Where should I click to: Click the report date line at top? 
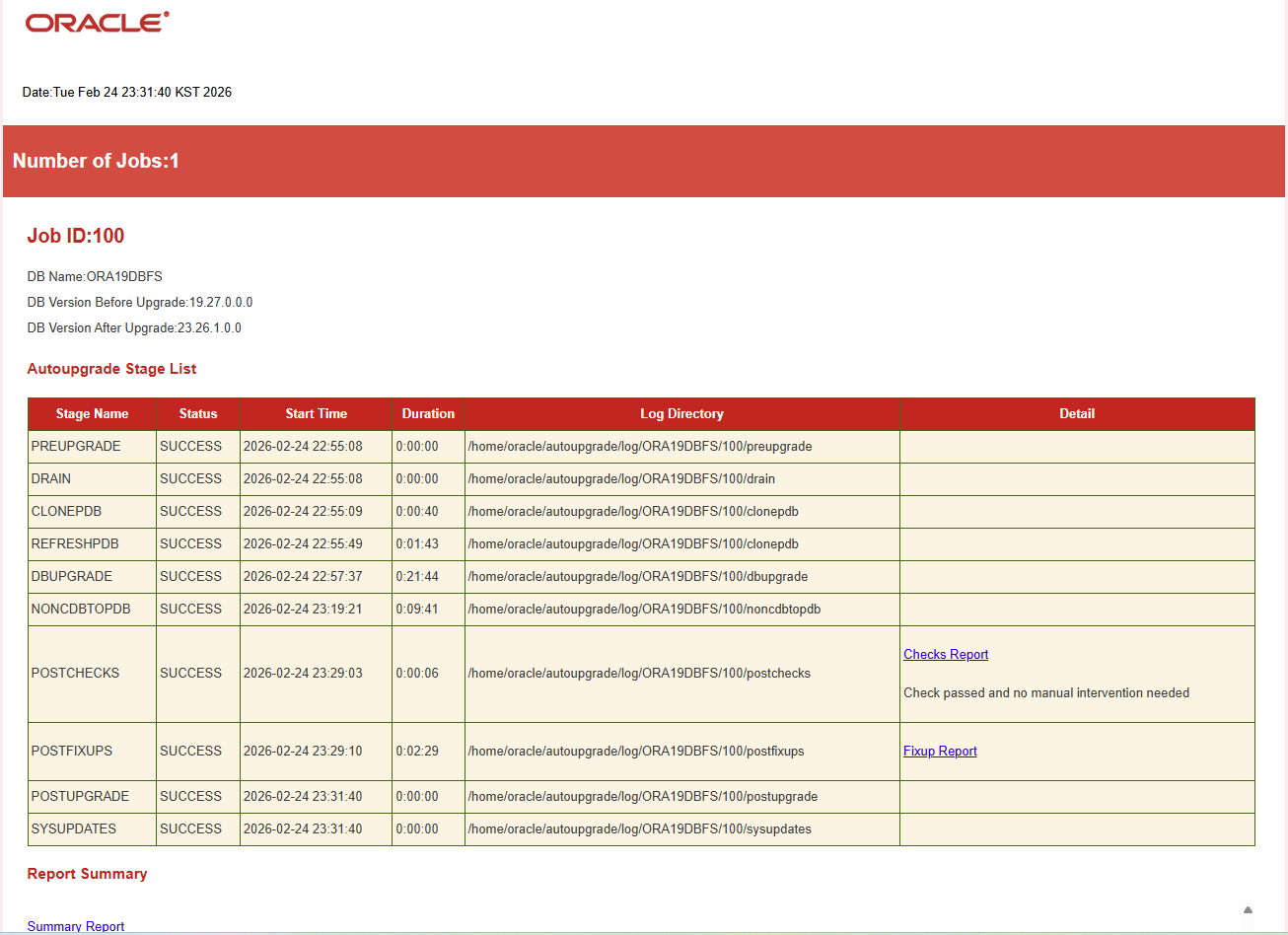point(127,93)
